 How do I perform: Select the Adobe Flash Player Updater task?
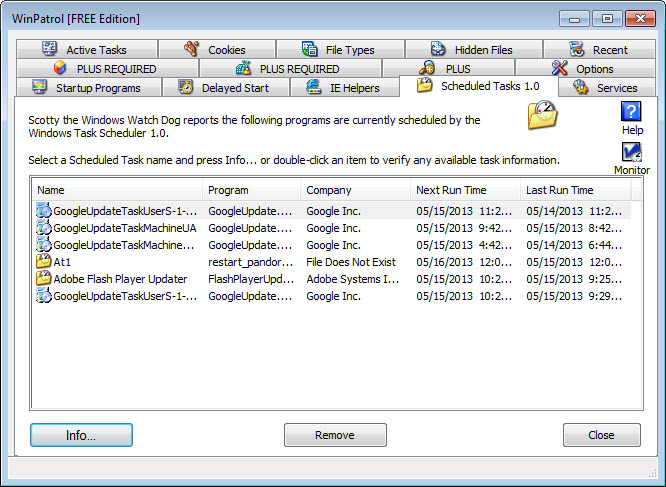point(120,279)
